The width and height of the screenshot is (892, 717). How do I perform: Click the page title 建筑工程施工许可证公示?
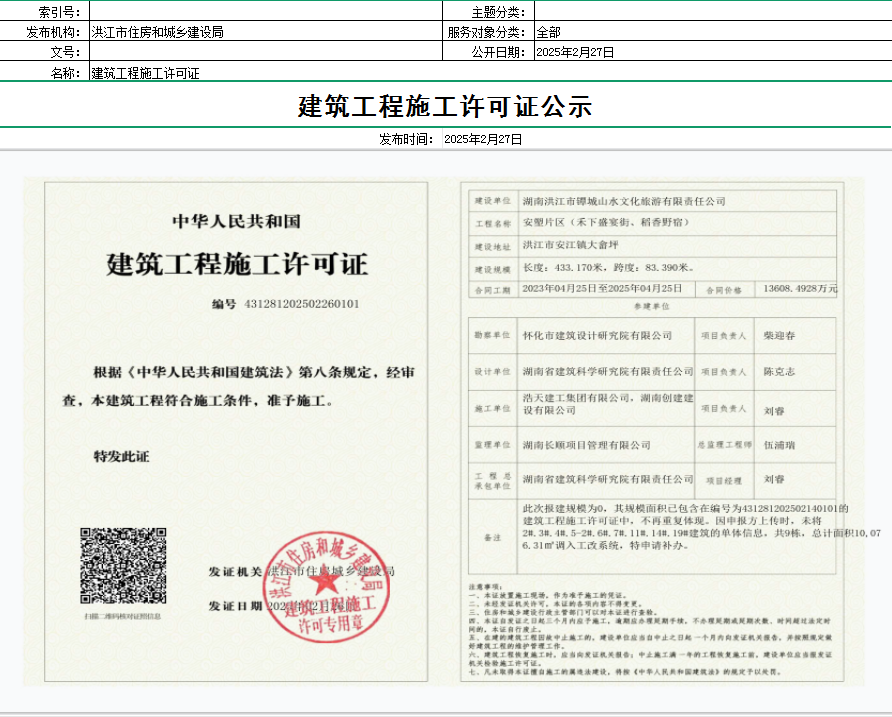pos(445,106)
